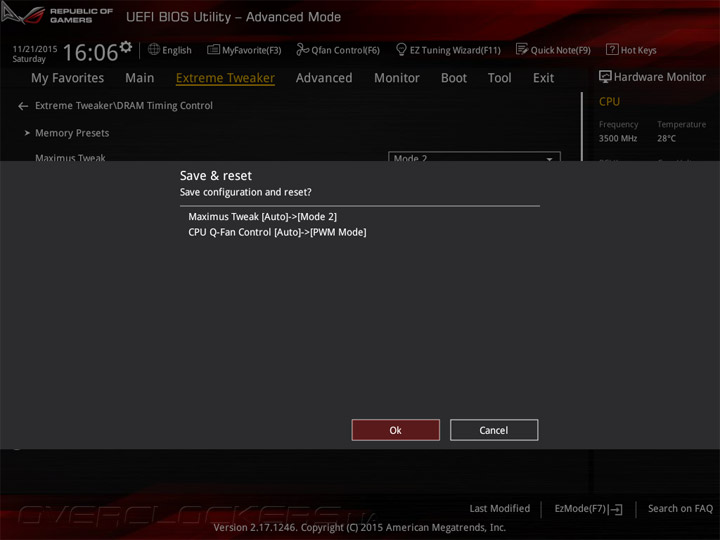Open the Extreme Tweaker tab
The image size is (720, 540).
click(x=225, y=78)
